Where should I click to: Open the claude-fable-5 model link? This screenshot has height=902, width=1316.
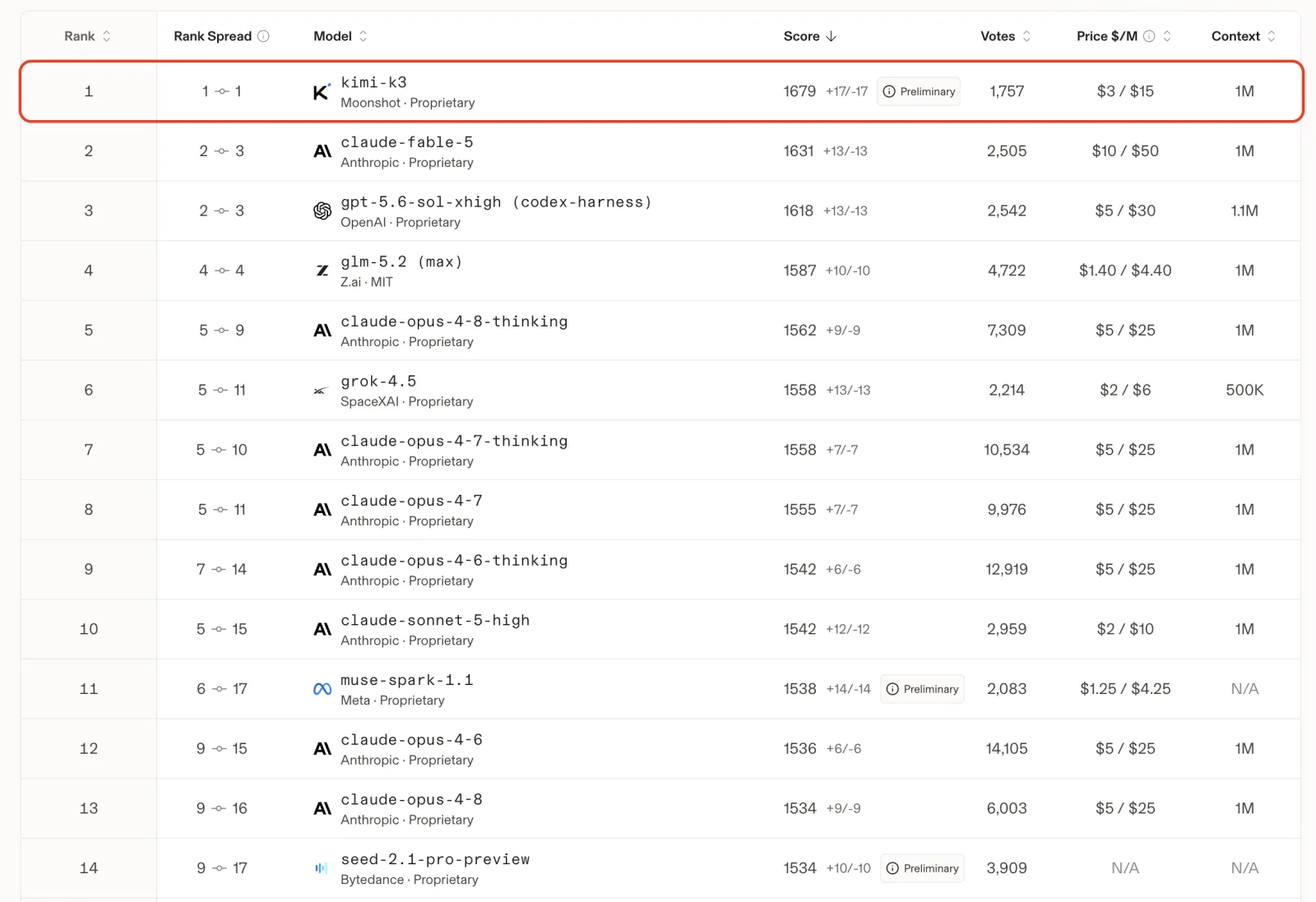click(407, 142)
